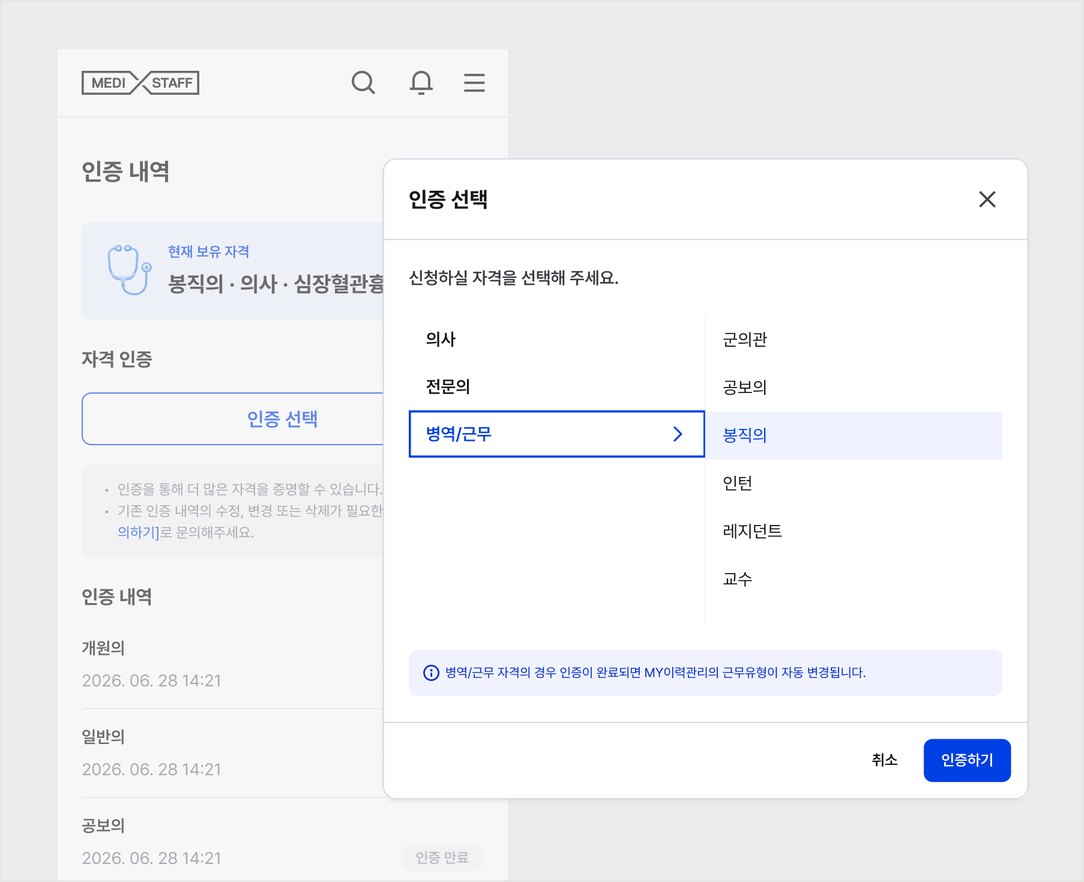Choose the 레지던트 option

[x=752, y=531]
